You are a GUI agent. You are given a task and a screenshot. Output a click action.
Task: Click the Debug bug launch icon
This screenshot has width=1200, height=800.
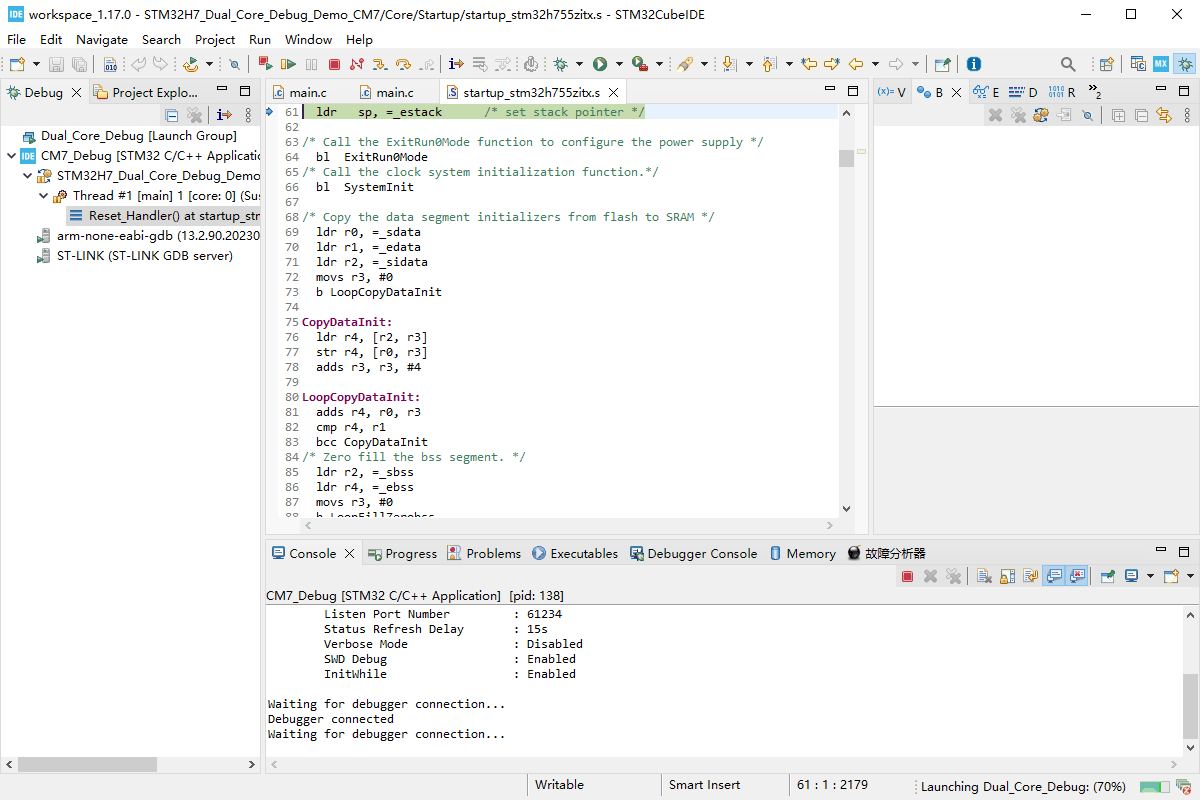[x=560, y=64]
